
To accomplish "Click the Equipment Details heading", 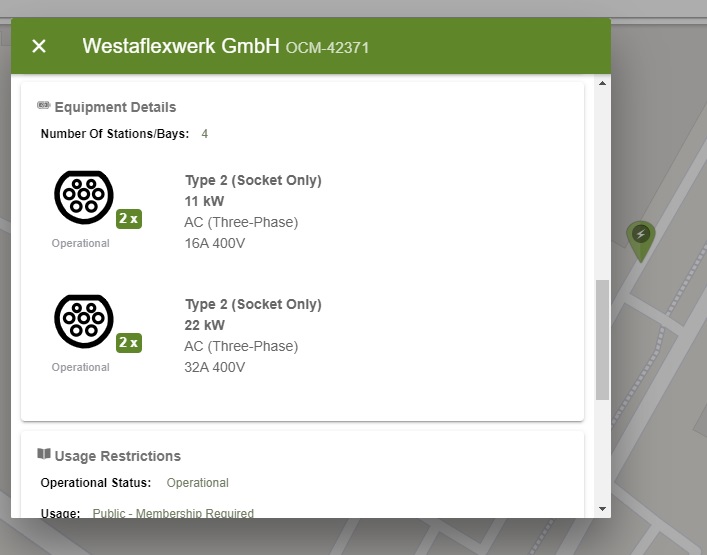I will [115, 107].
